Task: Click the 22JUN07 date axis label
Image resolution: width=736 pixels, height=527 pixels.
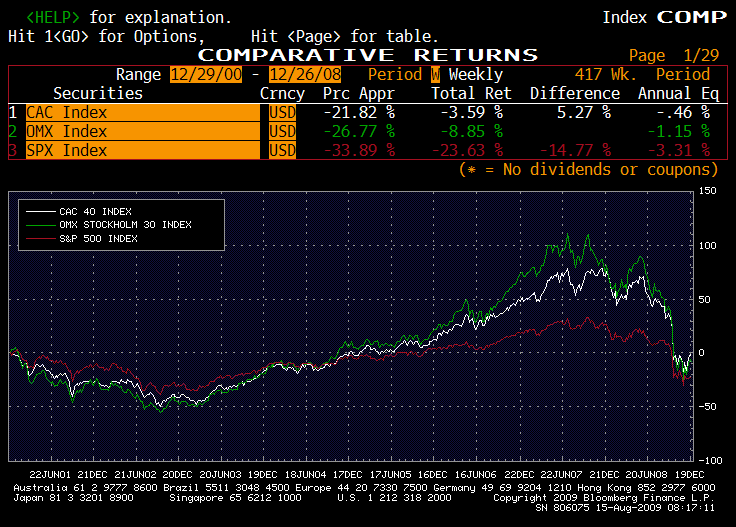Action: pyautogui.click(x=561, y=474)
